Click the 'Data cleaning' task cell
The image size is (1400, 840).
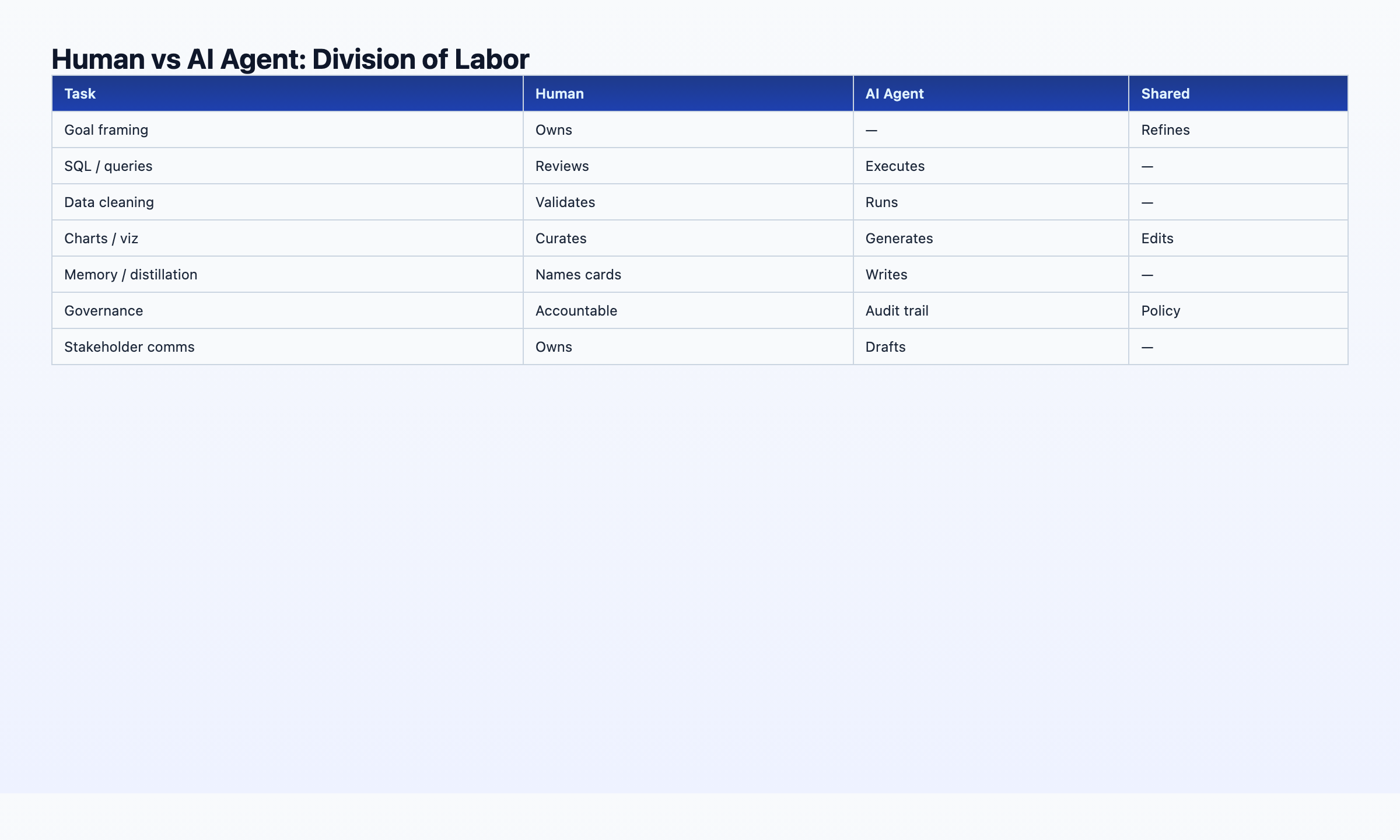pos(288,202)
